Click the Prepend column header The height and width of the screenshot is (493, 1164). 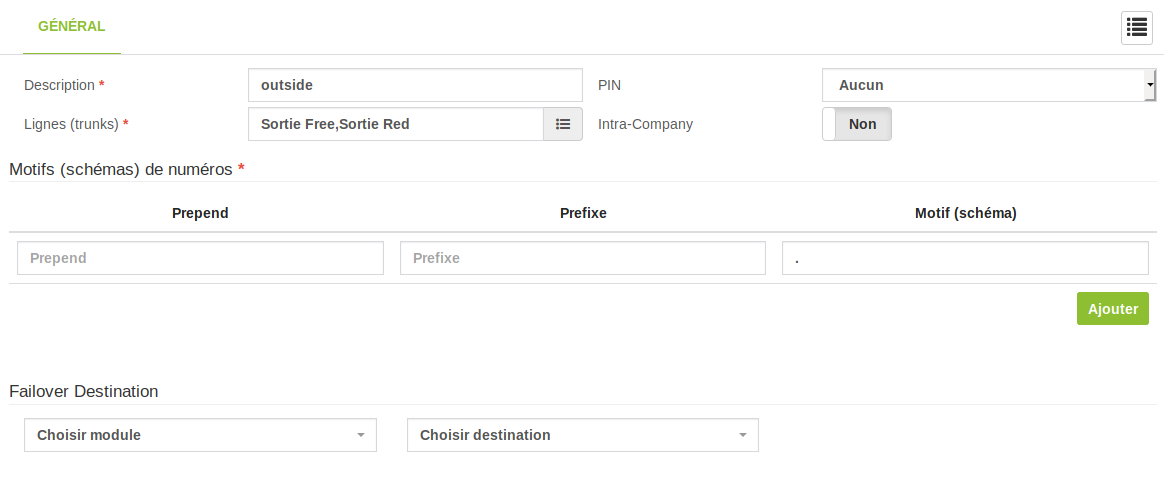click(200, 213)
